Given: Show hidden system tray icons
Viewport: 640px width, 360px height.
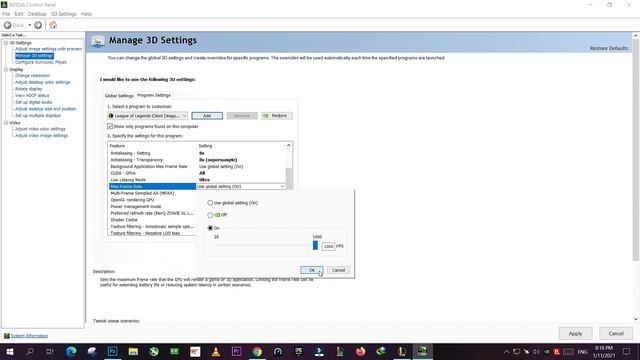Looking at the screenshot, I should coord(507,352).
